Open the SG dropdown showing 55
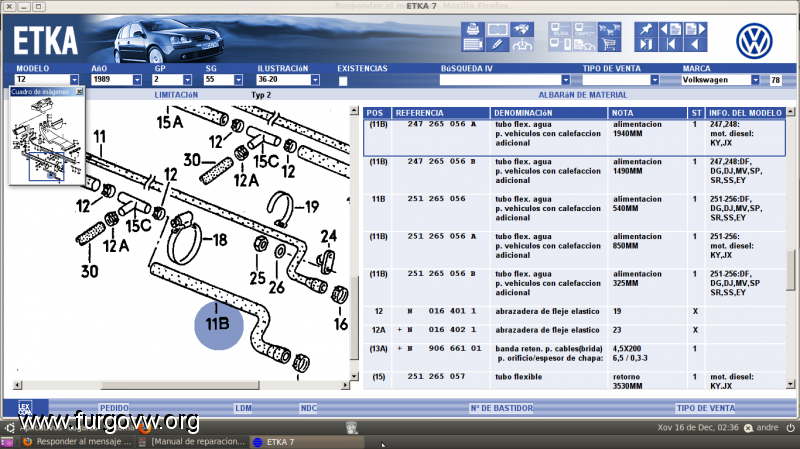 click(238, 80)
